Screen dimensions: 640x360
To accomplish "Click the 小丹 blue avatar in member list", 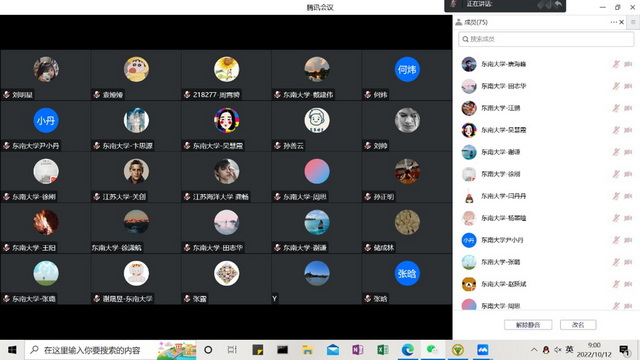I will point(469,240).
